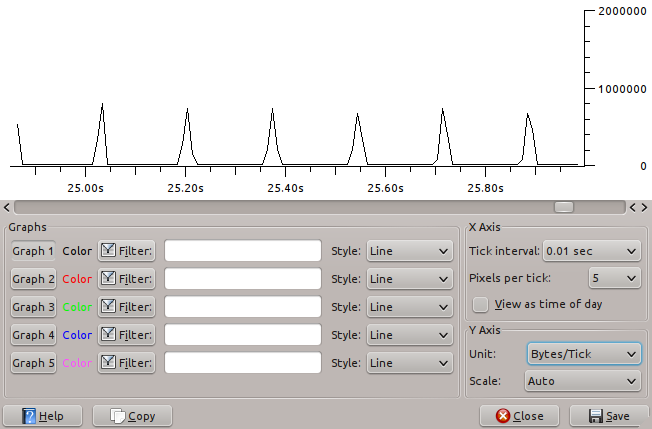Image resolution: width=652 pixels, height=429 pixels.
Task: Toggle Graph 2 display on
Action: (33, 279)
